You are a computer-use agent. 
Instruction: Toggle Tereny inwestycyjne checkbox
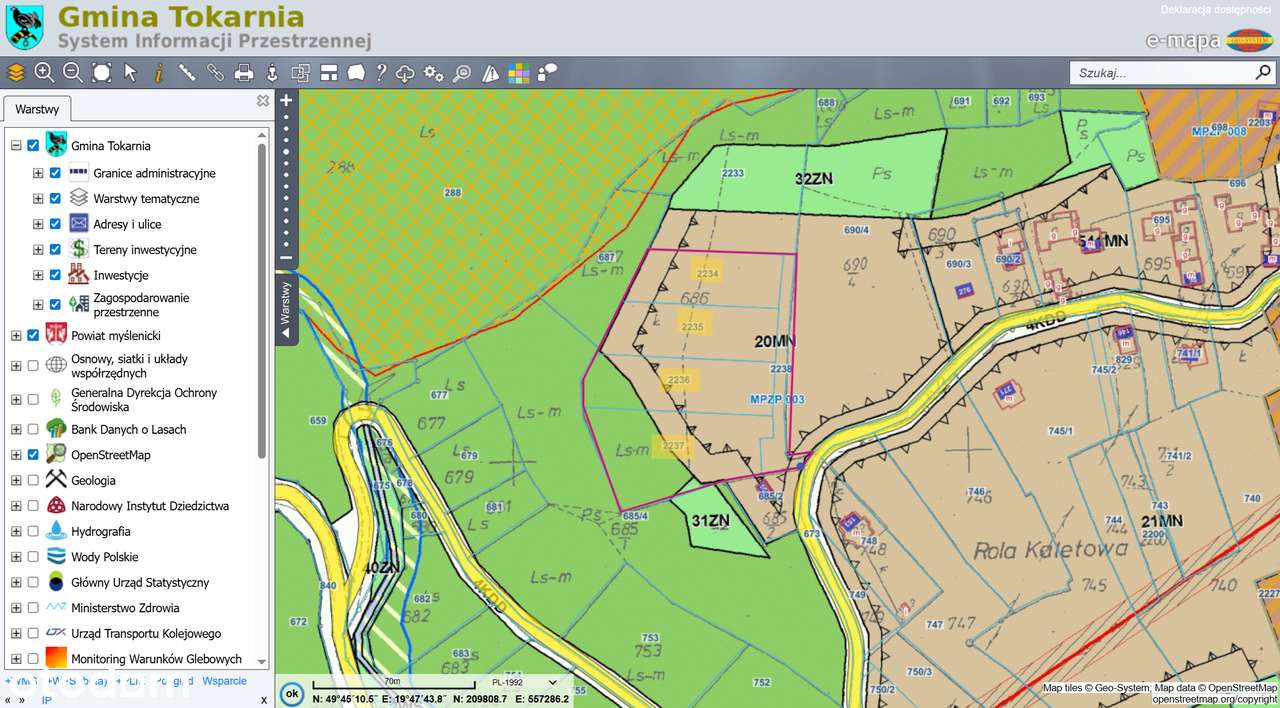(56, 249)
